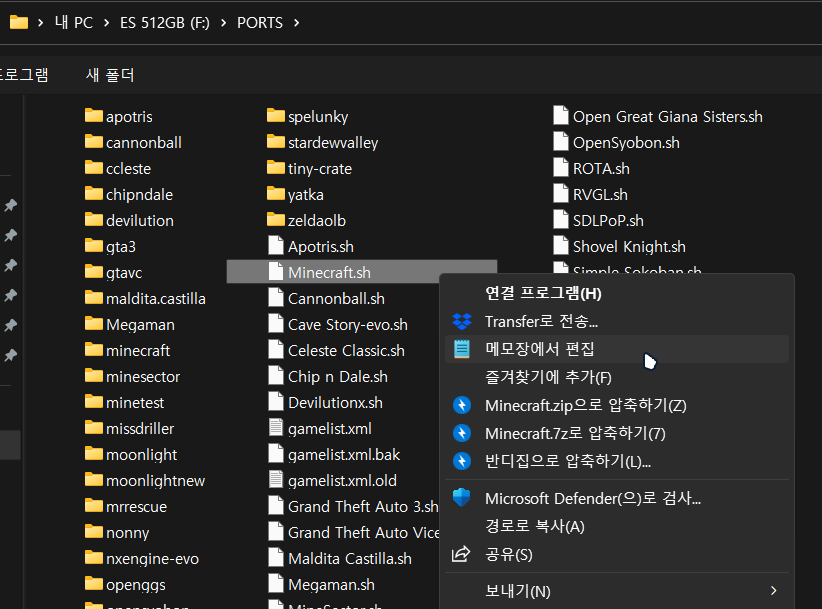The image size is (822, 609).
Task: Click the Microsoft Defender shield icon
Action: click(x=462, y=497)
